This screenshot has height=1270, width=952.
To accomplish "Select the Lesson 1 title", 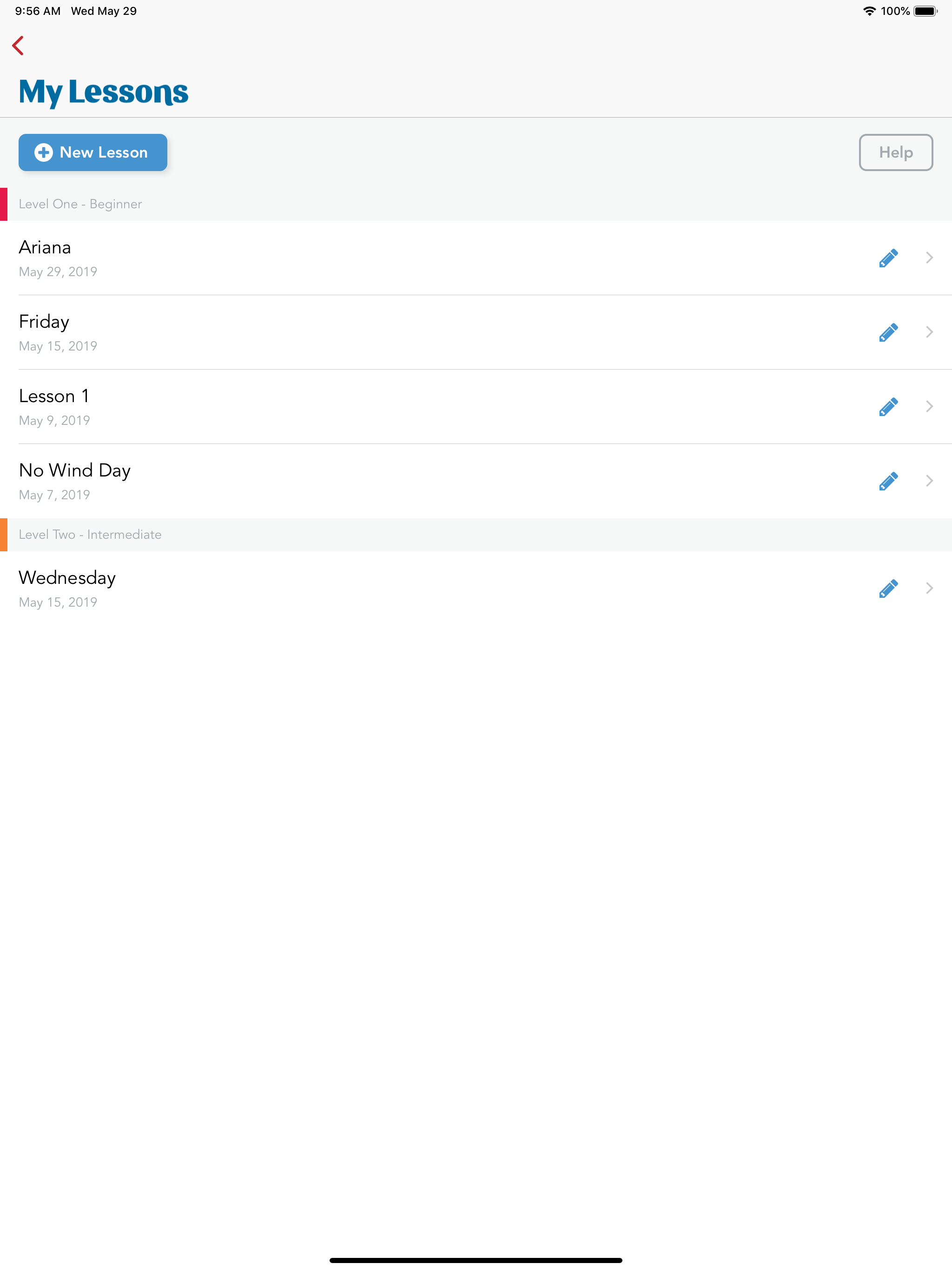I will click(54, 396).
